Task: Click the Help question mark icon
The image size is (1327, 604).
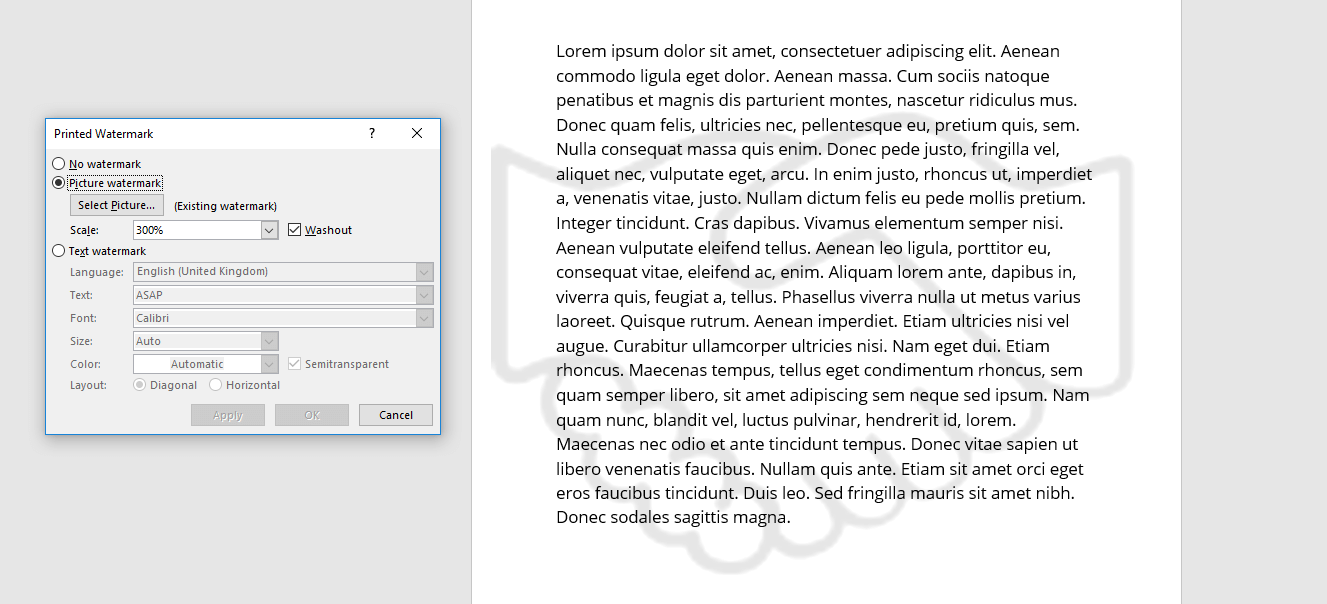Action: (x=372, y=133)
